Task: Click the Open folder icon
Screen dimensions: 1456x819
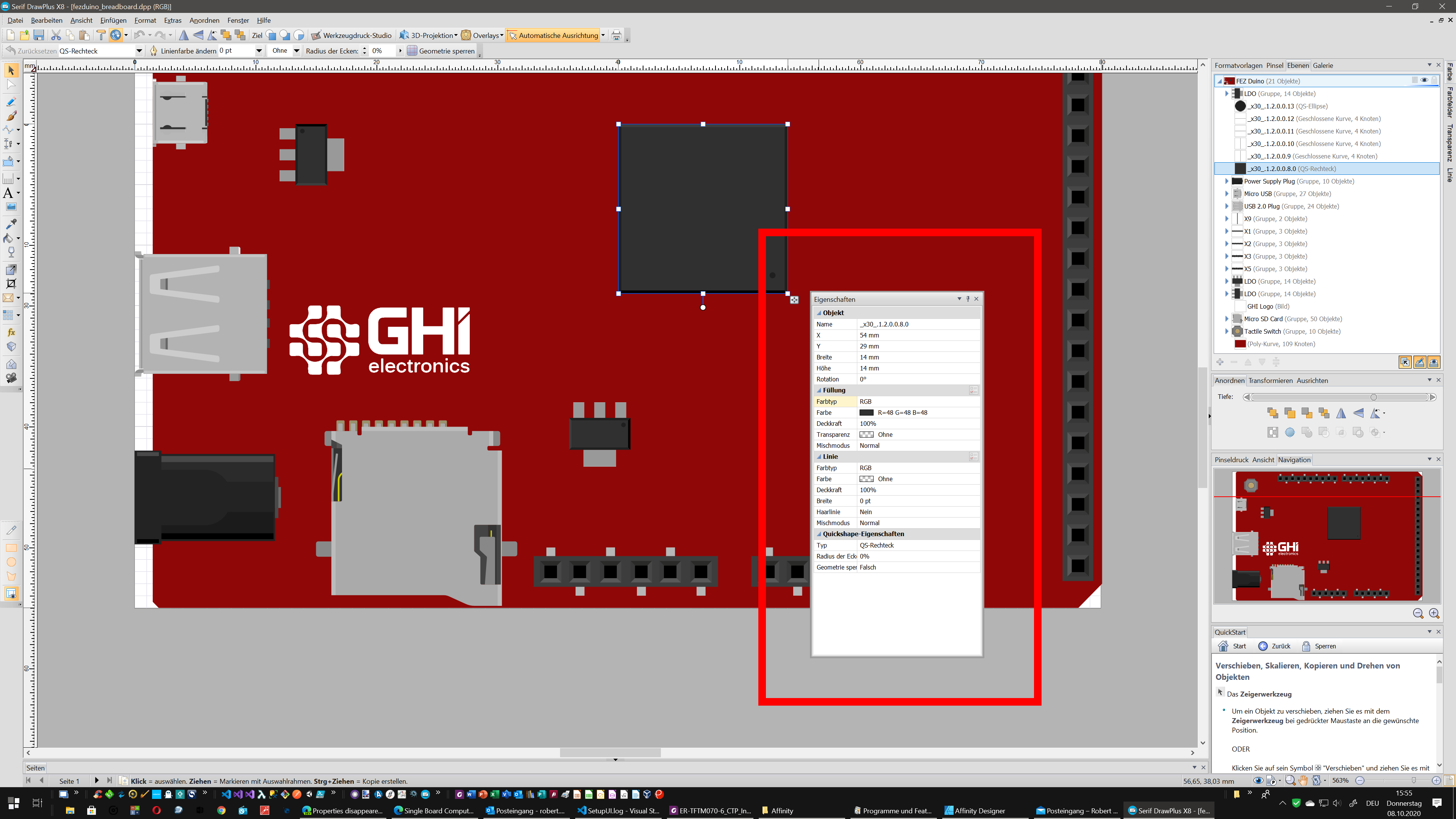Action: click(x=24, y=35)
